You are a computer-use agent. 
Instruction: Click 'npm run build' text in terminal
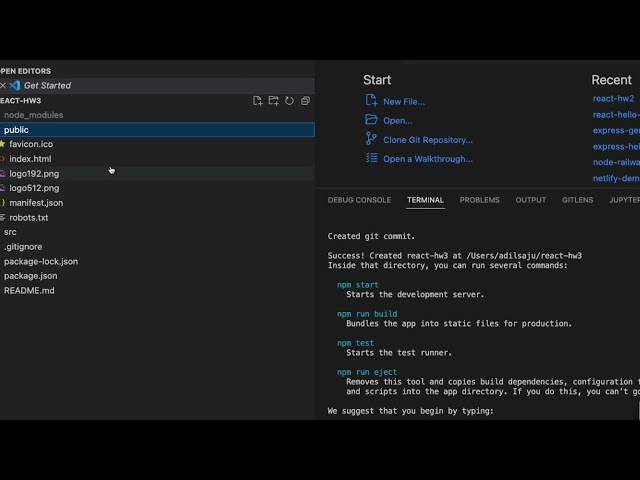(x=367, y=314)
